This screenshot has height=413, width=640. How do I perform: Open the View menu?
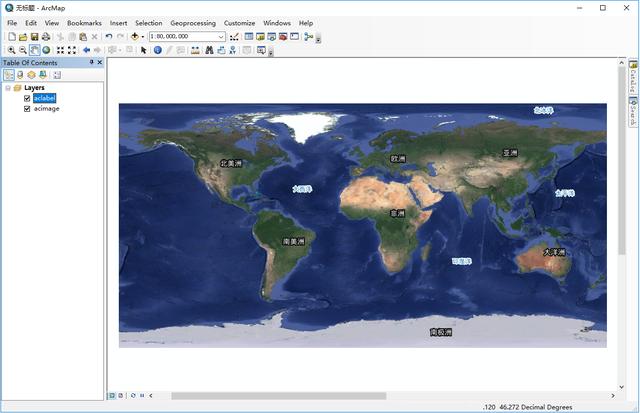coord(52,23)
